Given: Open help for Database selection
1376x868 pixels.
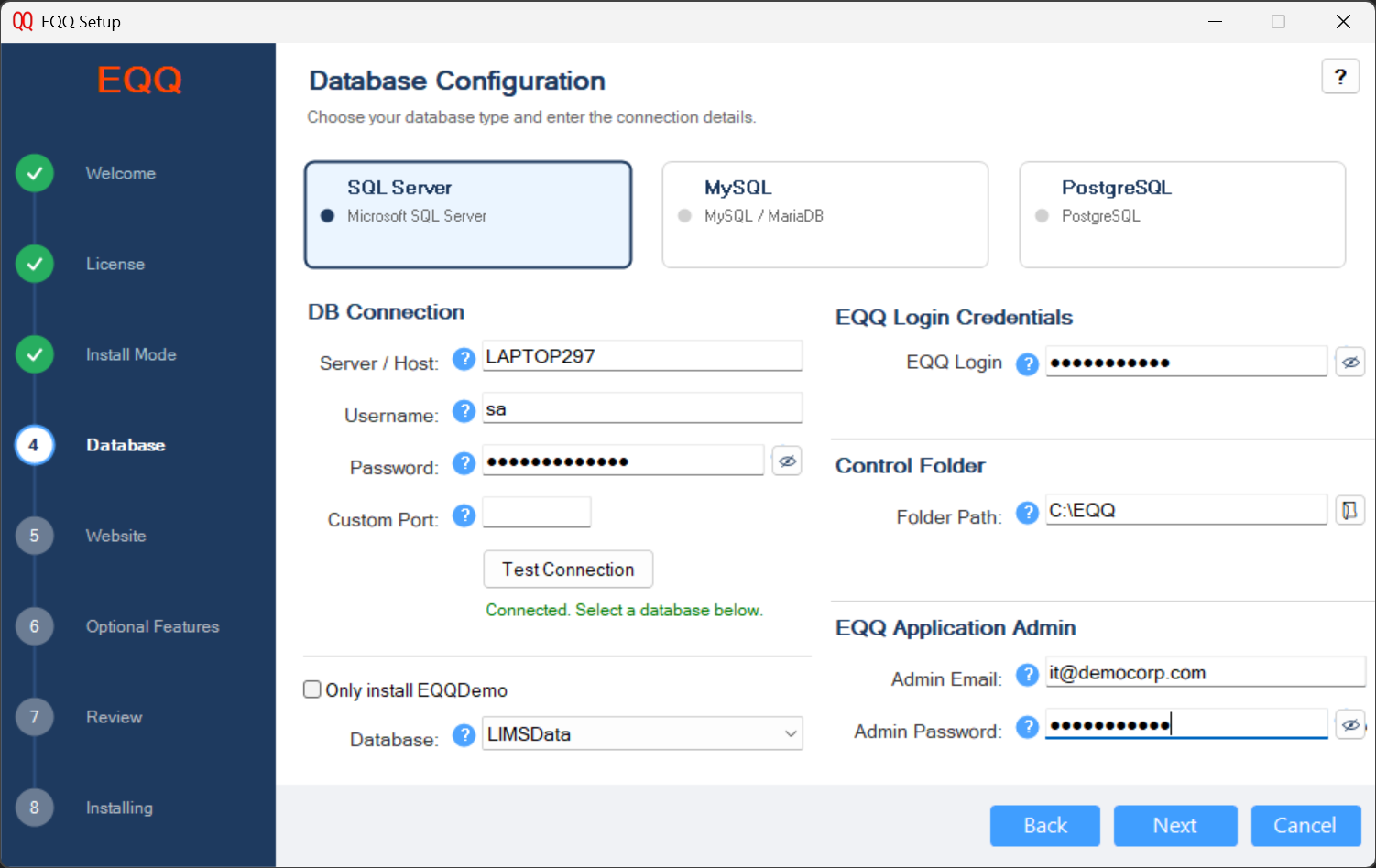Looking at the screenshot, I should 464,734.
